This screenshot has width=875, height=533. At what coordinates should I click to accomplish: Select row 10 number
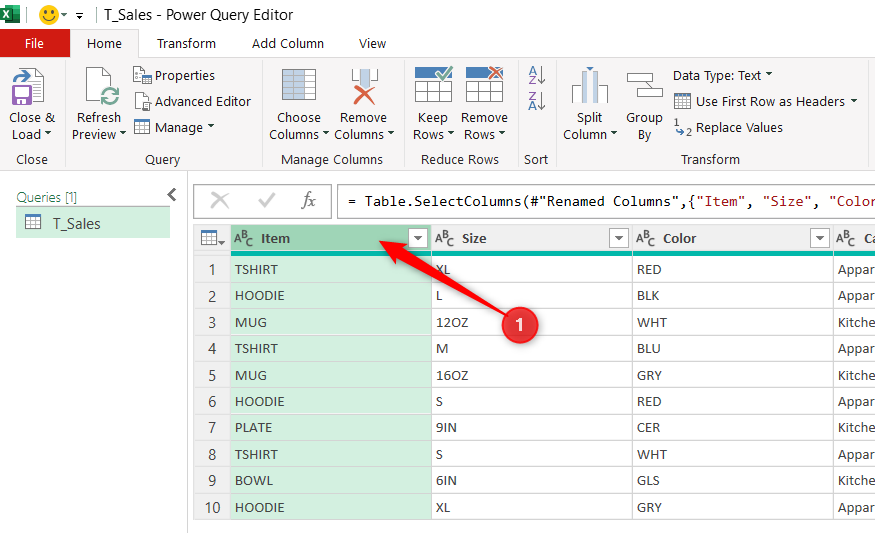coord(212,507)
